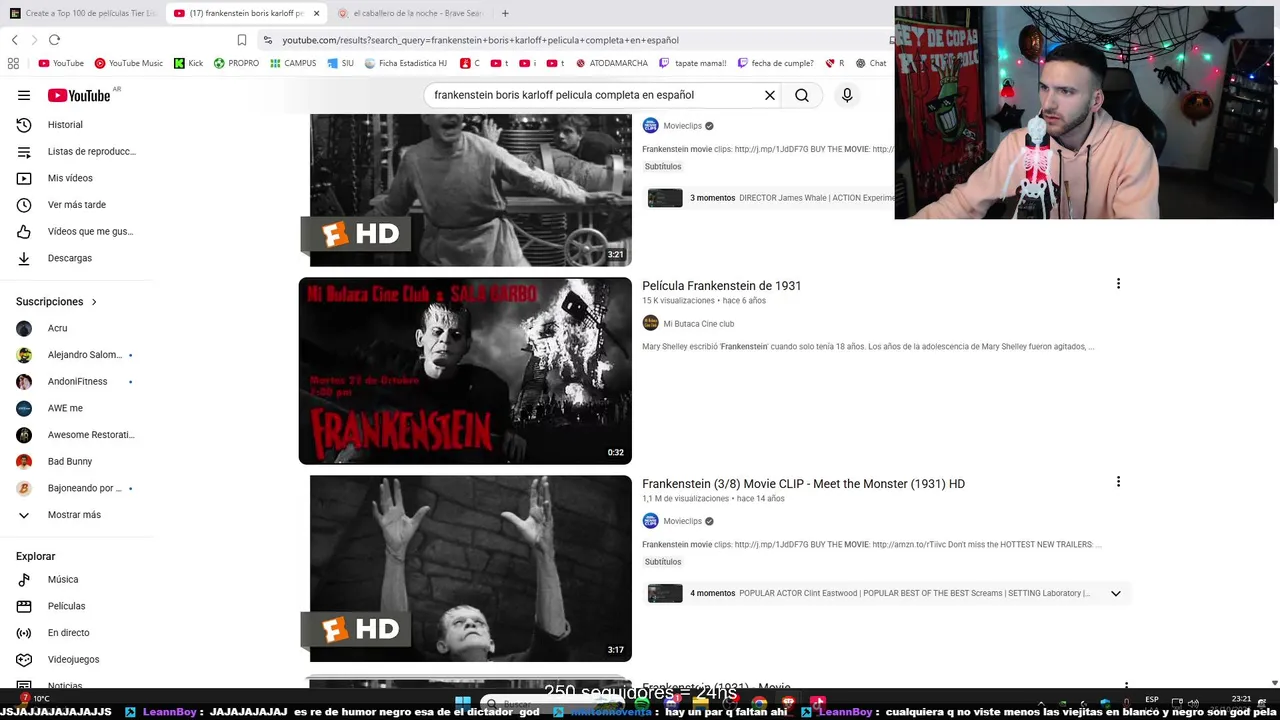This screenshot has width=1280, height=720.
Task: Click Subtítulos badge under Meet the Monster
Action: [x=663, y=562]
